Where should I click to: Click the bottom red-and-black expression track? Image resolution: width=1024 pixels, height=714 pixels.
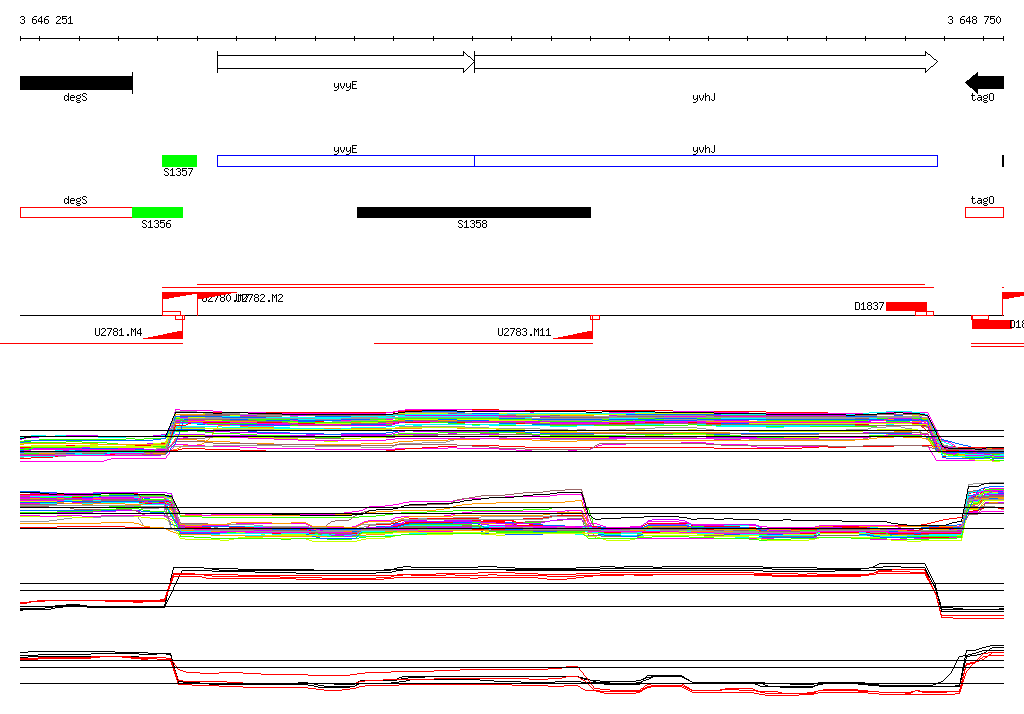512,670
